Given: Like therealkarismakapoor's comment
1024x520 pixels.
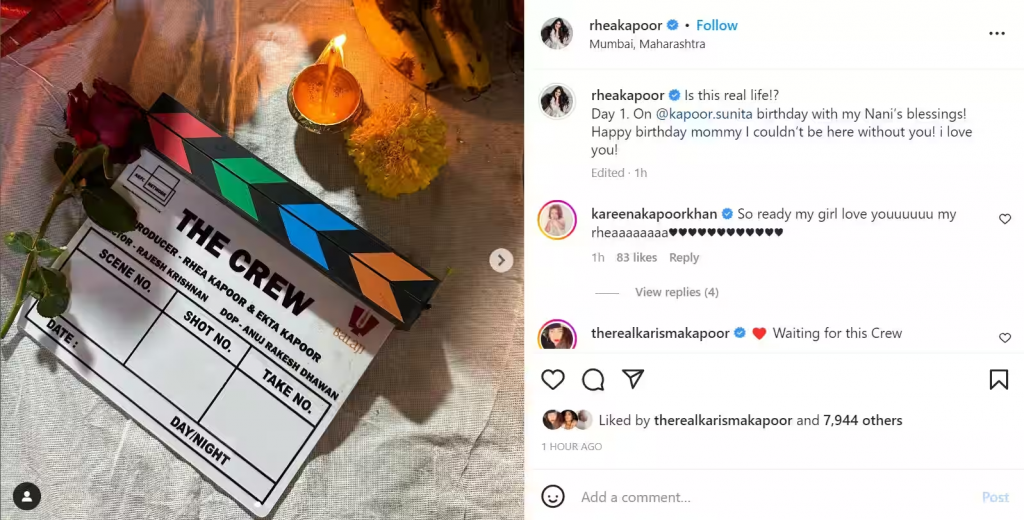Looking at the screenshot, I should click(x=1005, y=338).
